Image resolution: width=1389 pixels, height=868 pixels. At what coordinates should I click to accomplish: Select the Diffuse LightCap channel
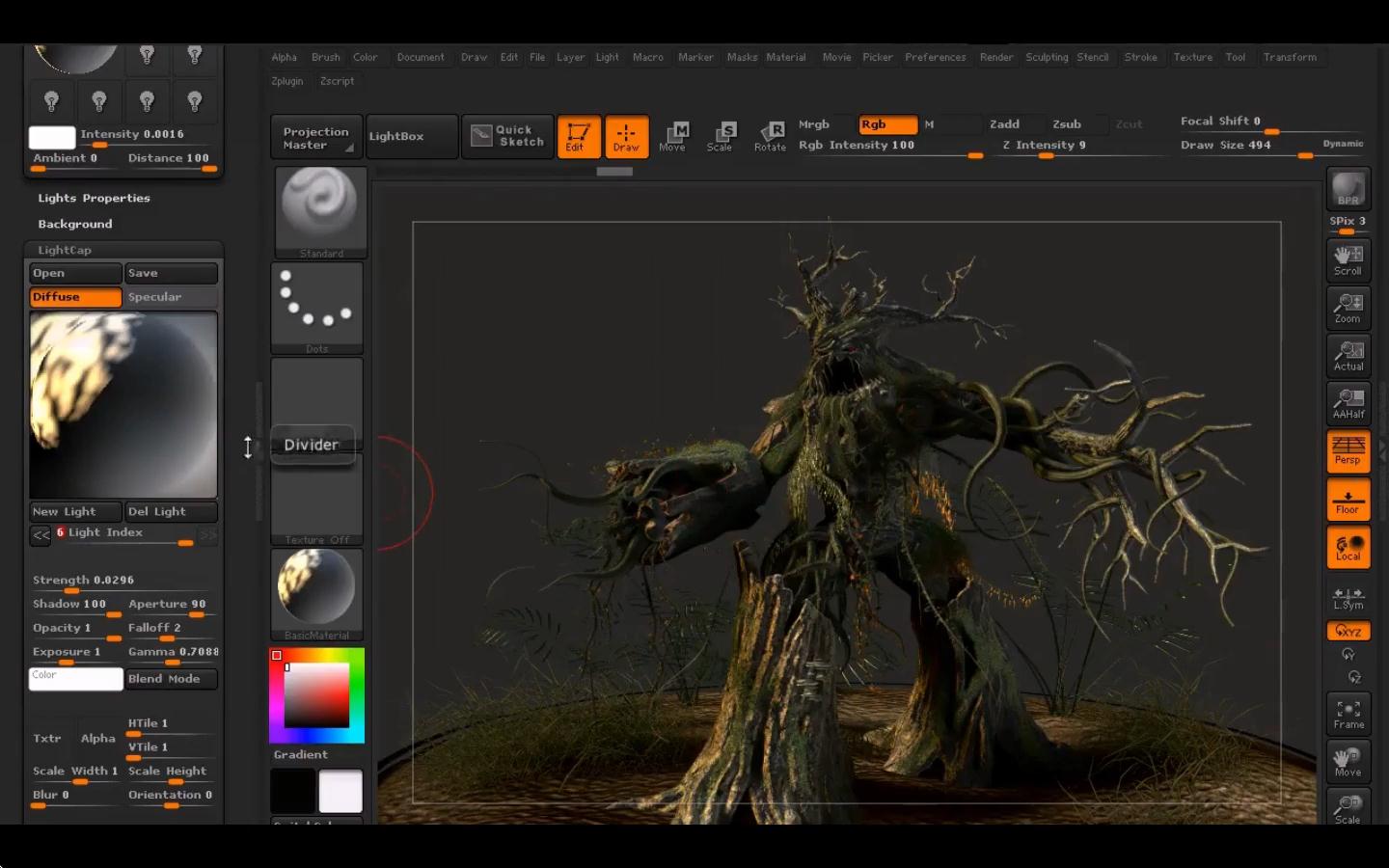(75, 297)
